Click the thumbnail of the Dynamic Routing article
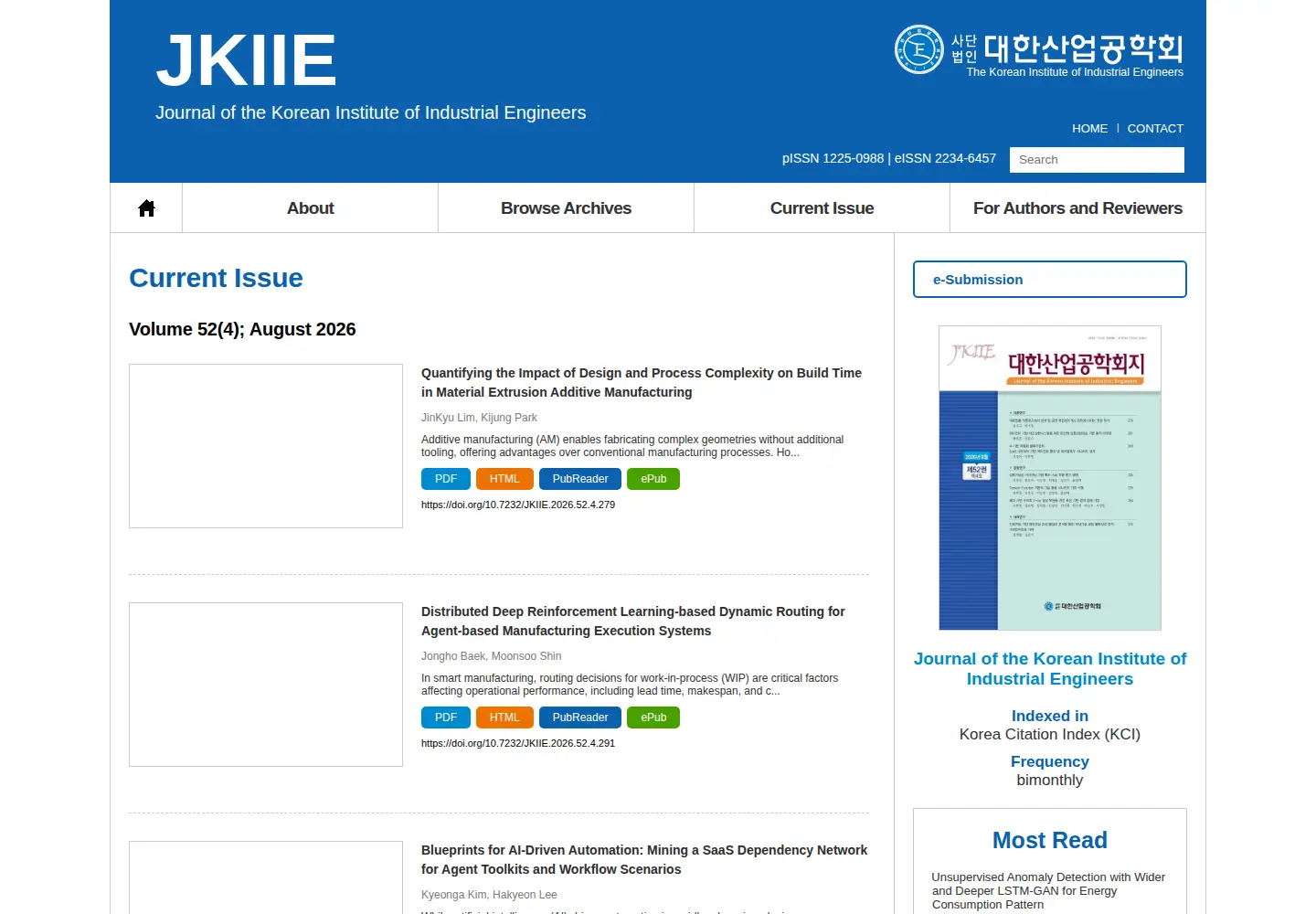1316x914 pixels. pos(266,685)
